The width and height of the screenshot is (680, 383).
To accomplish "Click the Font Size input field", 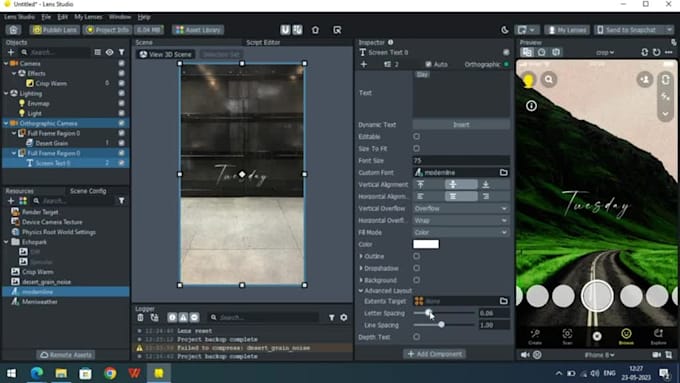I will coord(461,160).
